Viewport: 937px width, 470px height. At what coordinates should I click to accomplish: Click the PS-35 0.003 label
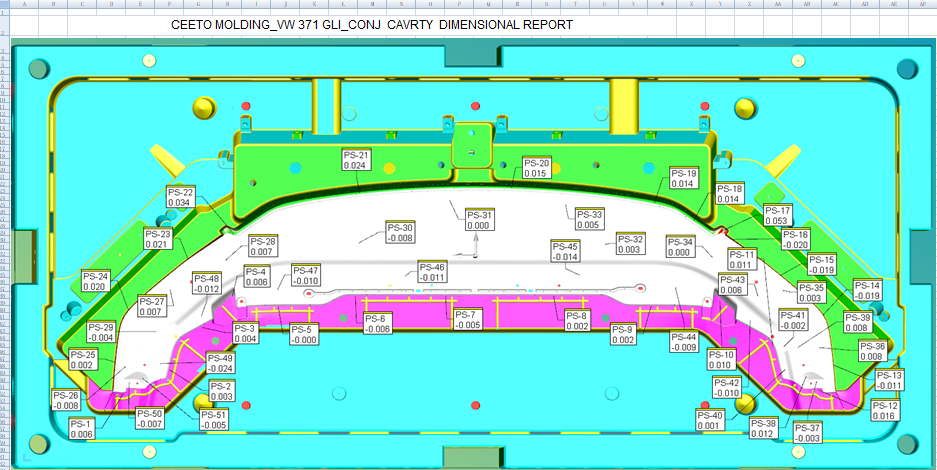coord(812,293)
